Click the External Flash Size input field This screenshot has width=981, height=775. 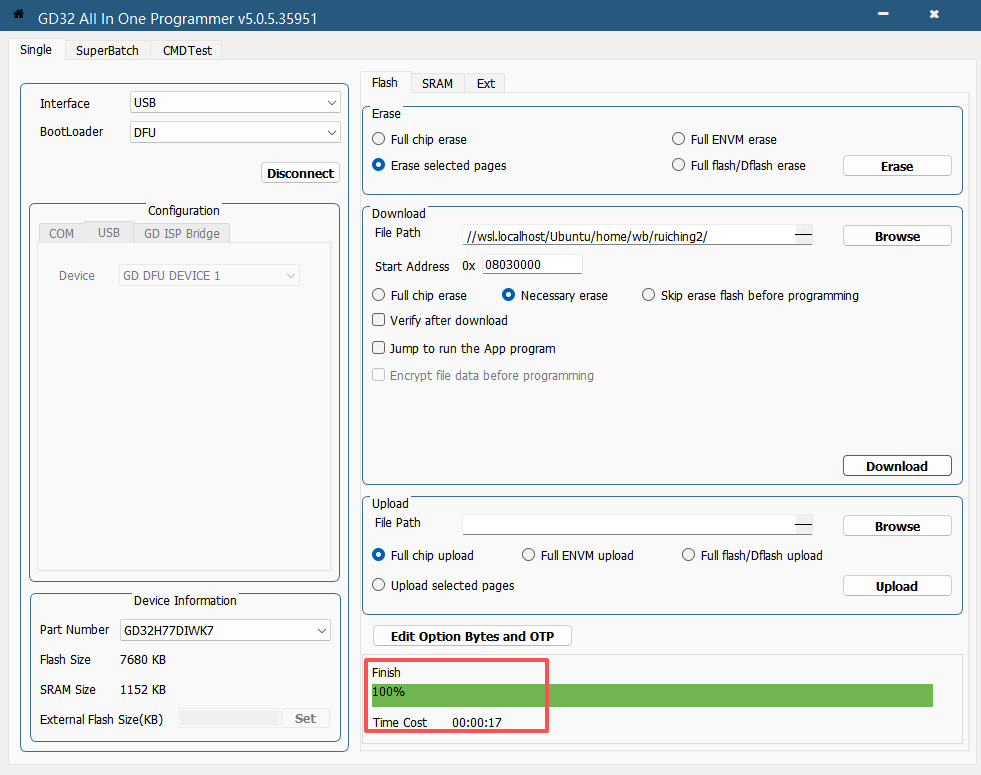[228, 718]
